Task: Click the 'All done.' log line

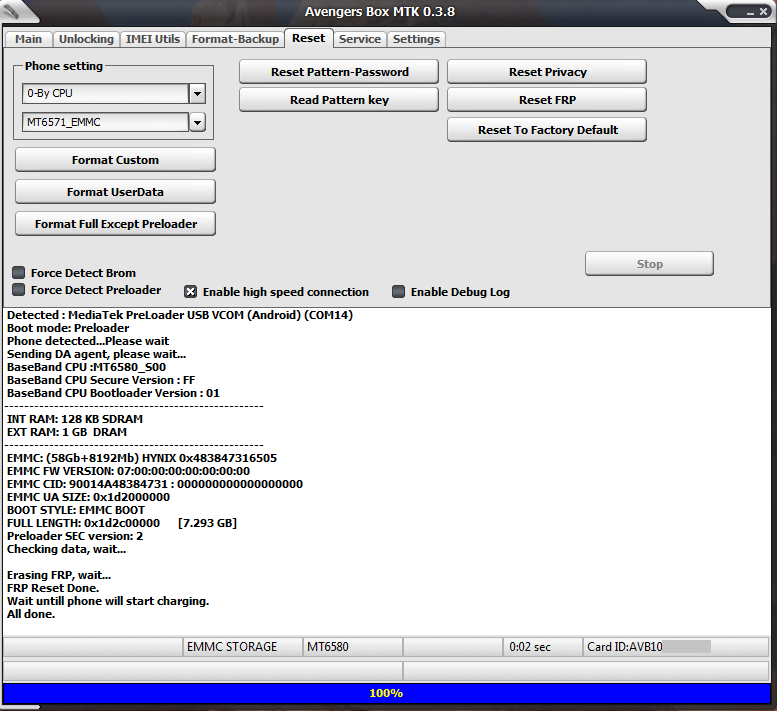Action: pyautogui.click(x=31, y=614)
